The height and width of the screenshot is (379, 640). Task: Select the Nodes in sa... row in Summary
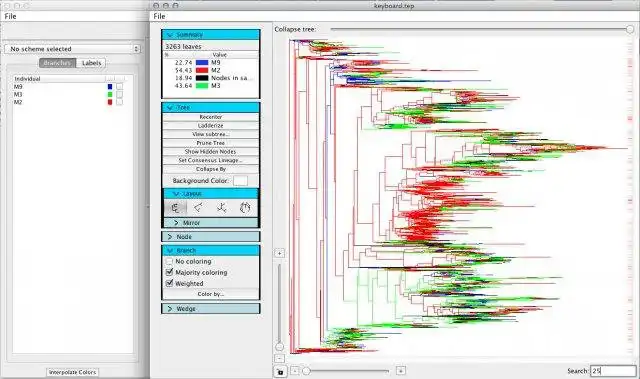tap(211, 78)
